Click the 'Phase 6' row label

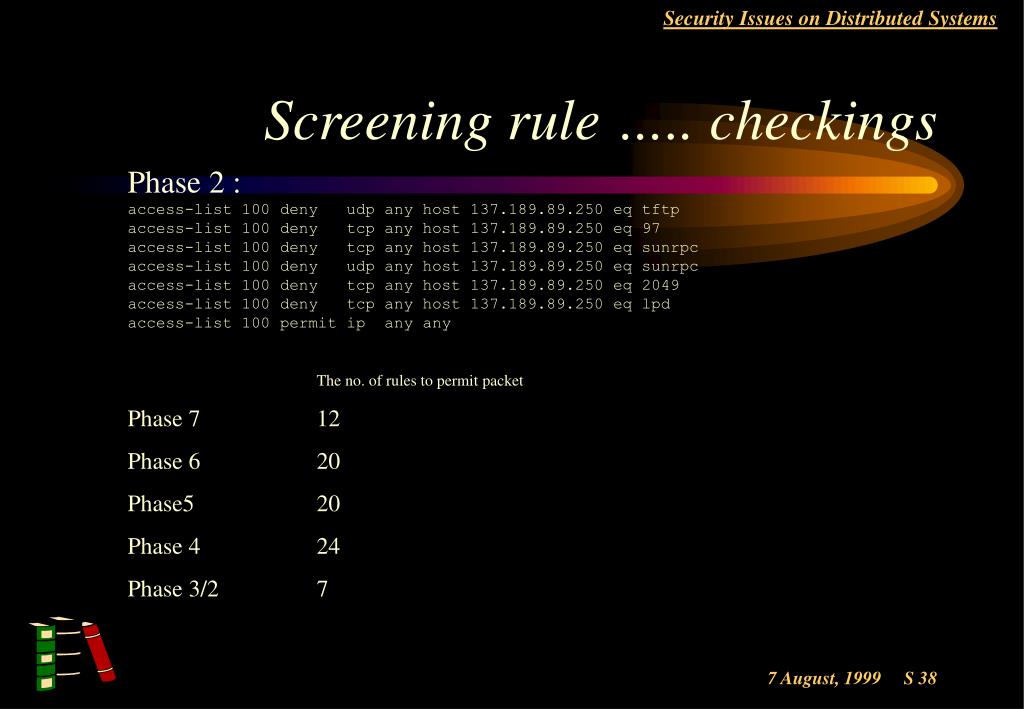pos(164,462)
